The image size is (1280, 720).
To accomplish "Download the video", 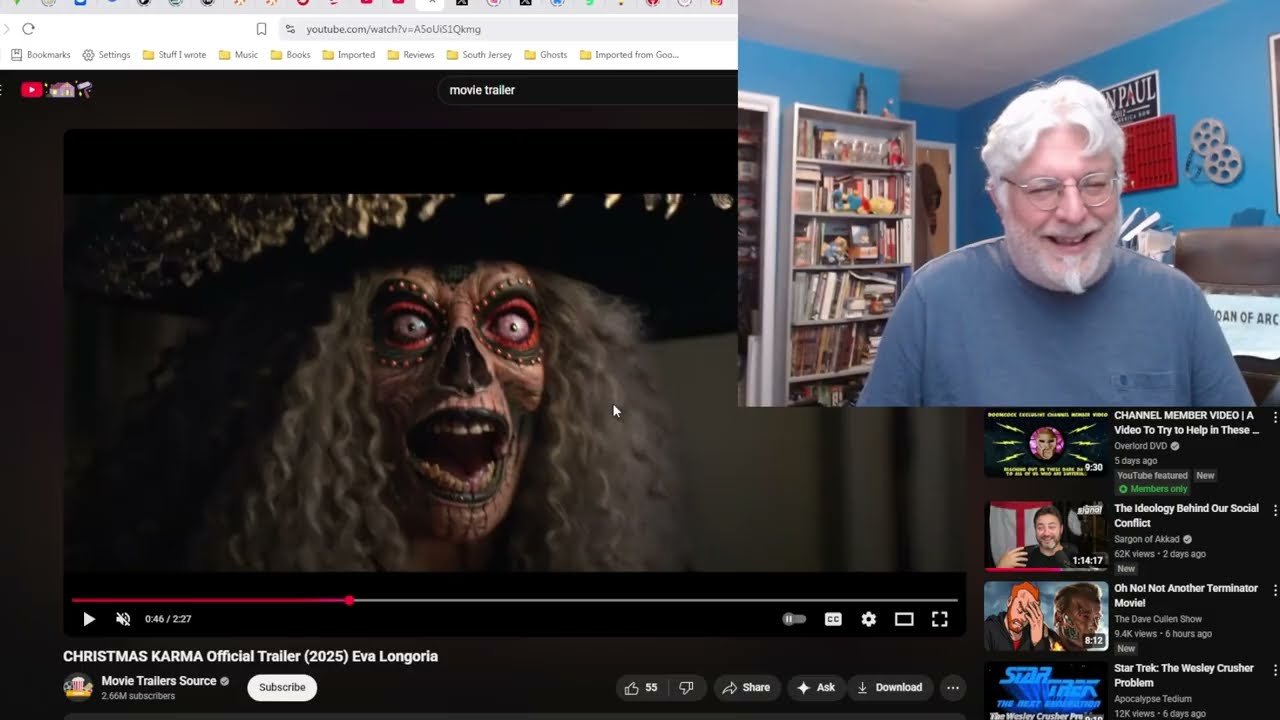I will pos(888,688).
